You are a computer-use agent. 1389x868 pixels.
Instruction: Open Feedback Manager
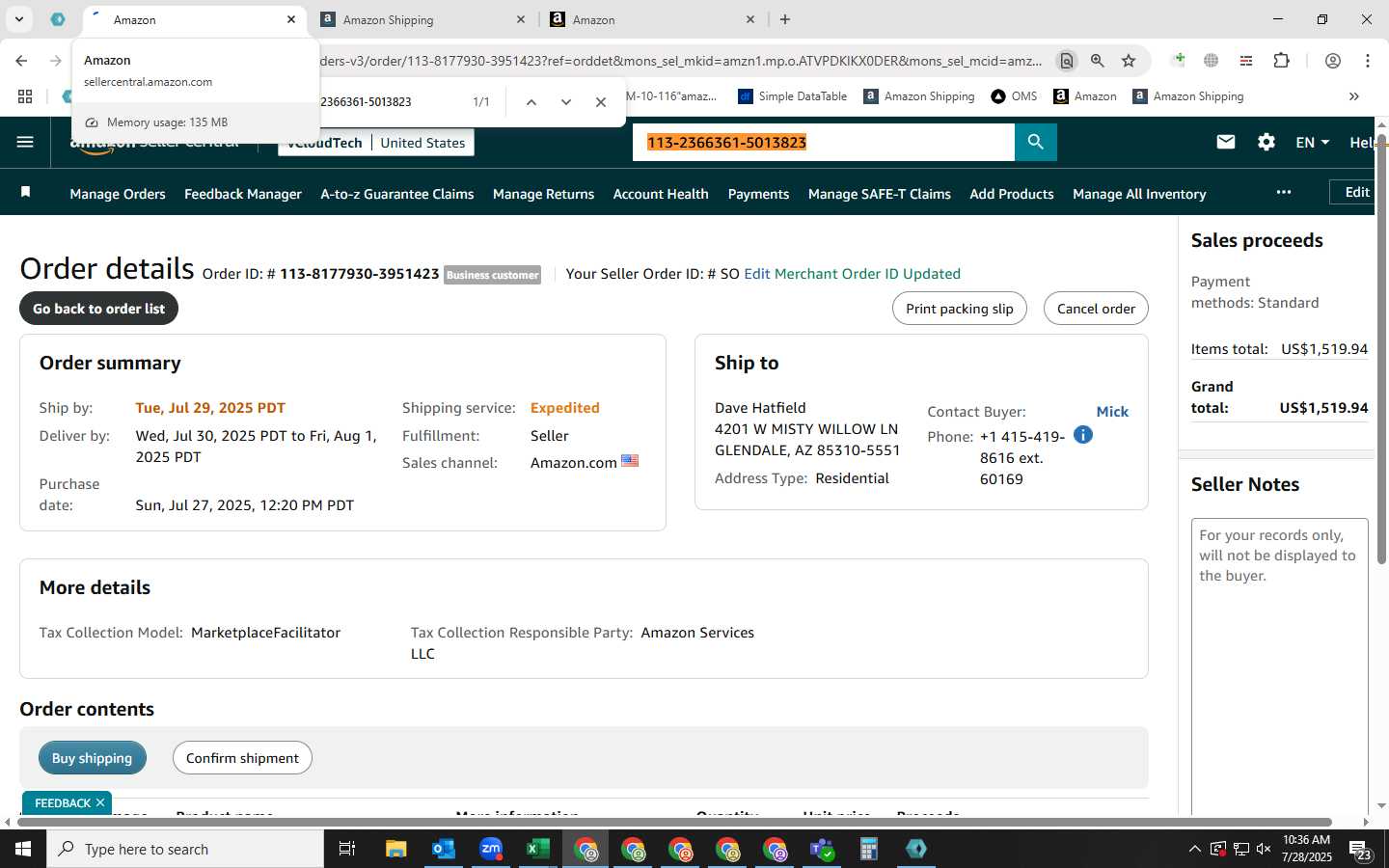click(243, 194)
